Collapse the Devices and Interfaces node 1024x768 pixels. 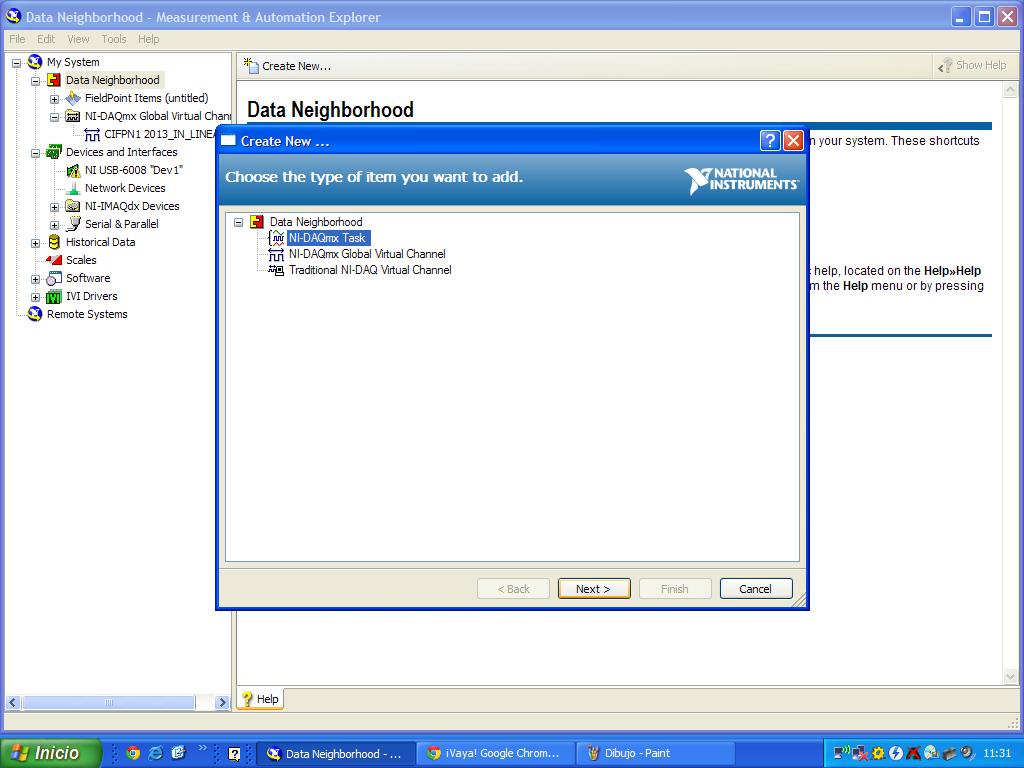pyautogui.click(x=36, y=153)
